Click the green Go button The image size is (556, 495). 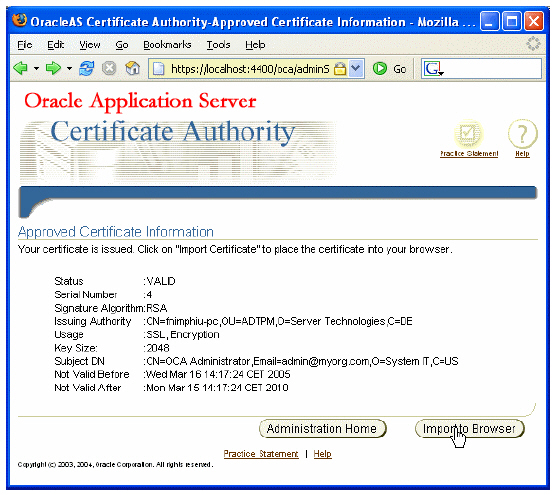[389, 69]
